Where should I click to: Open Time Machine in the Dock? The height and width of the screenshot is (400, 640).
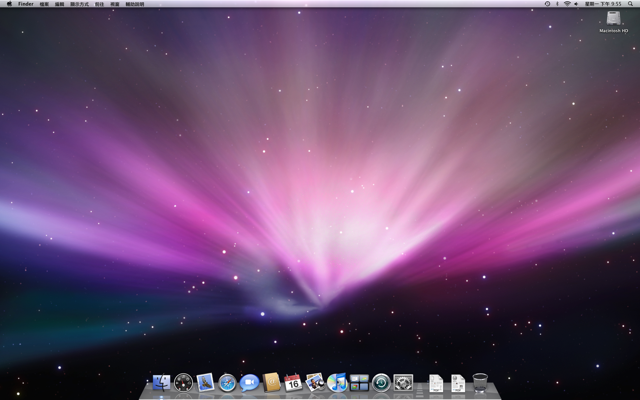(x=381, y=383)
